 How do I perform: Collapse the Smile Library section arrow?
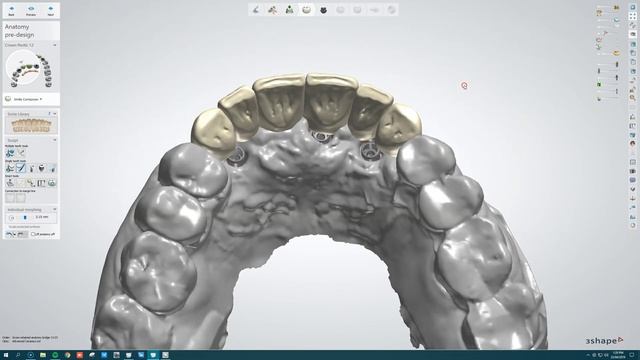click(55, 113)
